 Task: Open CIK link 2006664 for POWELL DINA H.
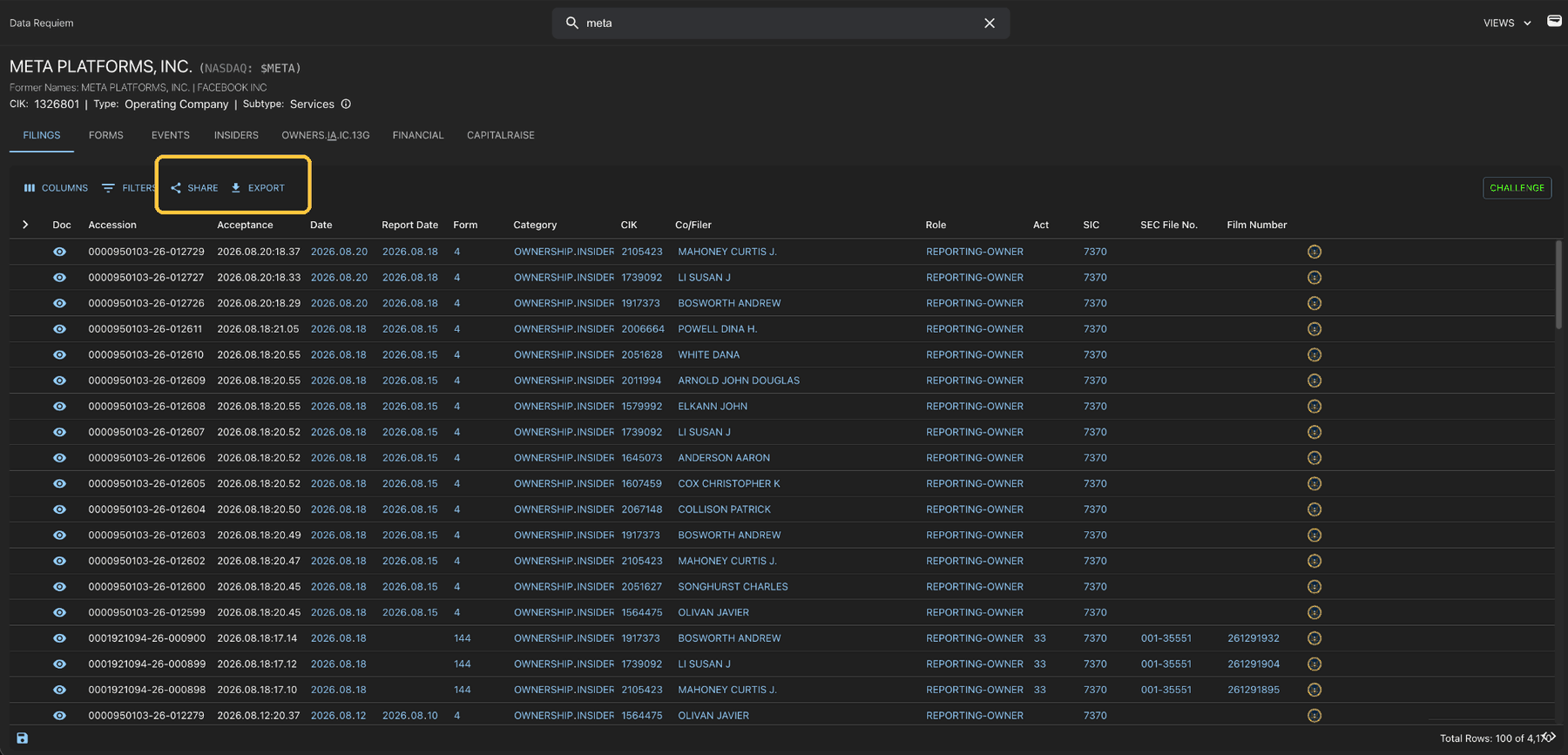tap(643, 329)
